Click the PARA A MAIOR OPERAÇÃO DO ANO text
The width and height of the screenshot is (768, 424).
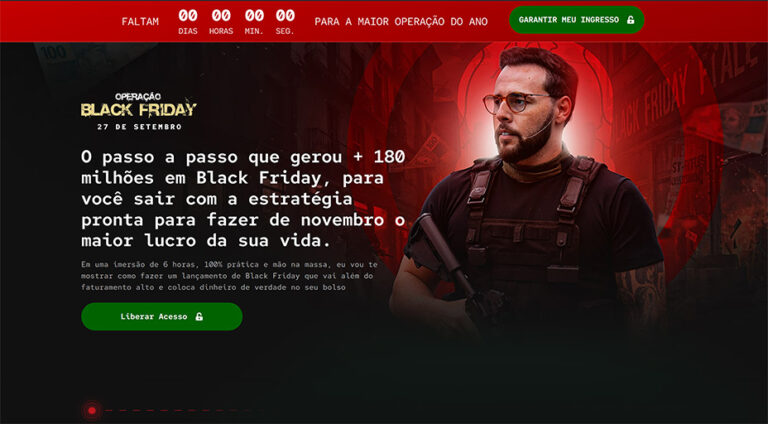click(401, 22)
